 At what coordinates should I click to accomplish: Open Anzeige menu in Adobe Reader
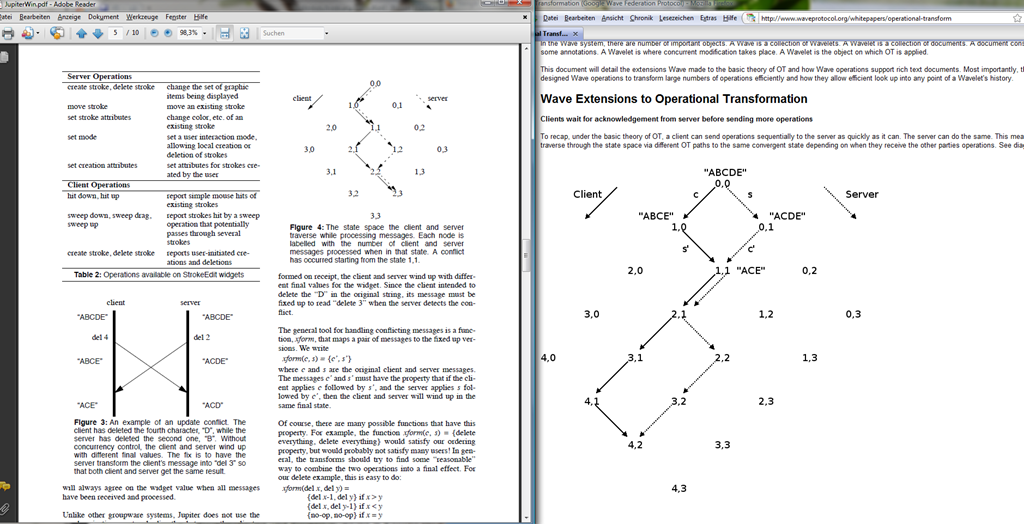click(x=69, y=17)
